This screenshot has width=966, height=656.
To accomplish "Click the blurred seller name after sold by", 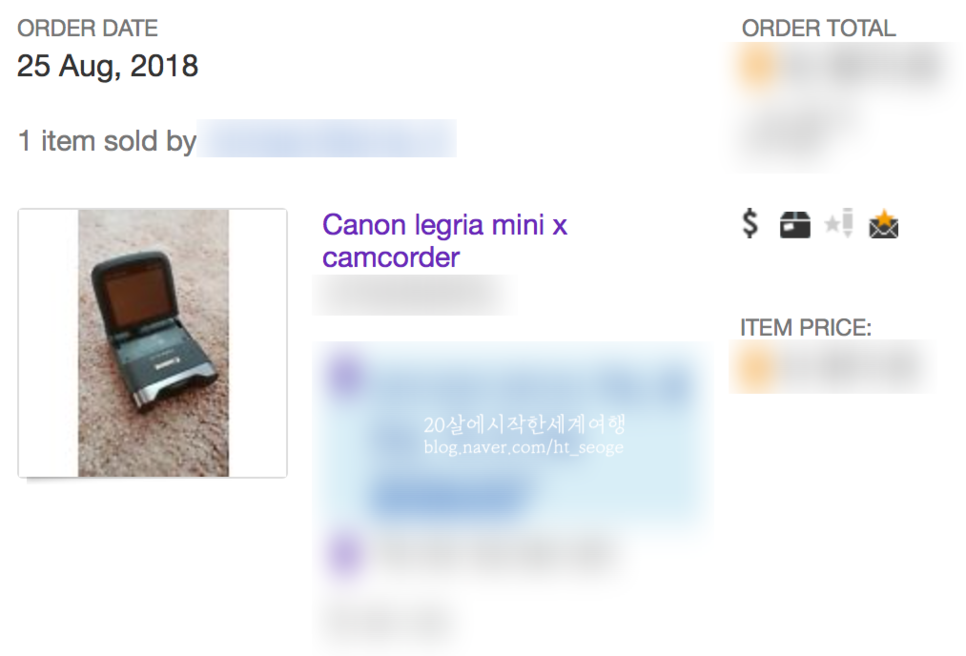I will pyautogui.click(x=327, y=139).
